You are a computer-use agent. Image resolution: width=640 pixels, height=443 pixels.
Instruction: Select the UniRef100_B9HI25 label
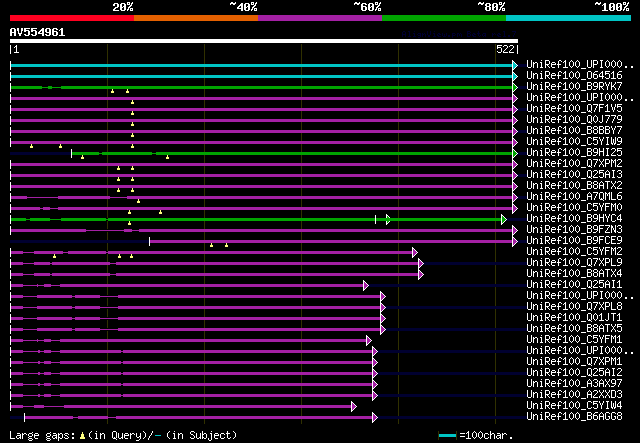click(x=574, y=153)
